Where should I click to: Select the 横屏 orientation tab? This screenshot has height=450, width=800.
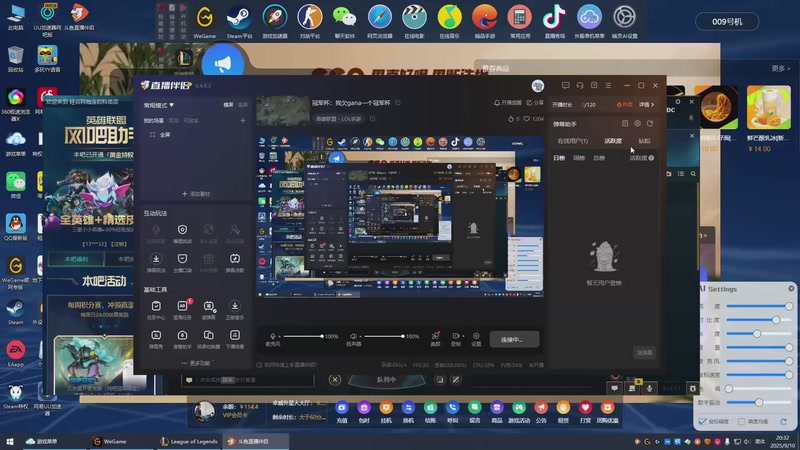[228, 105]
